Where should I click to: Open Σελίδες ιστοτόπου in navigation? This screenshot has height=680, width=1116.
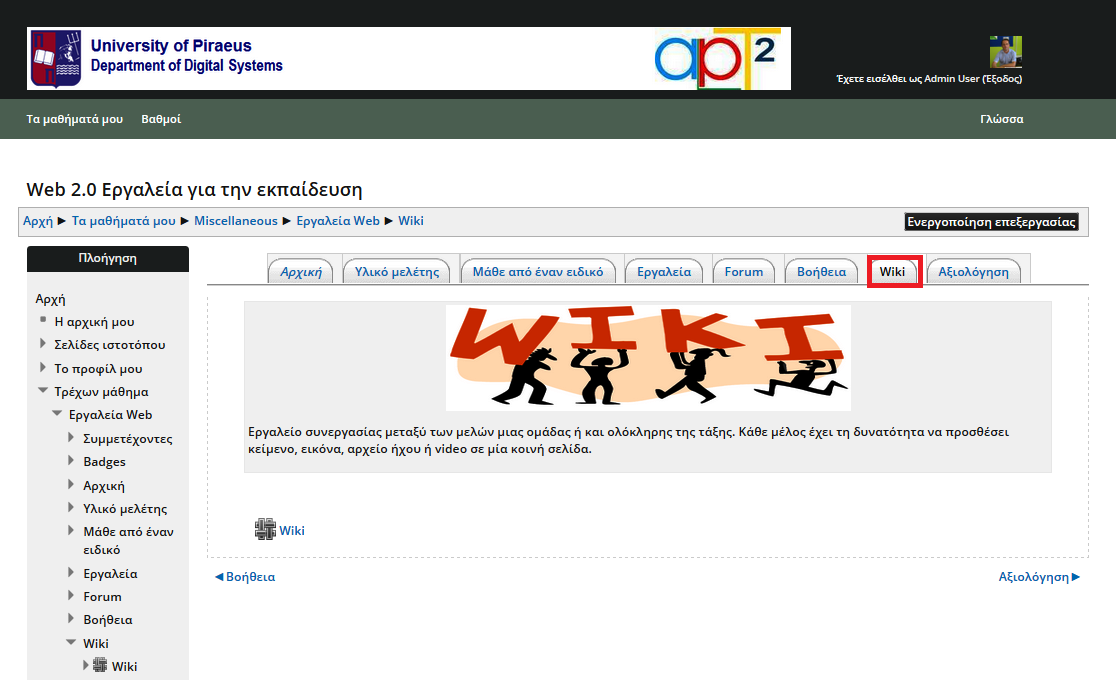click(x=110, y=345)
